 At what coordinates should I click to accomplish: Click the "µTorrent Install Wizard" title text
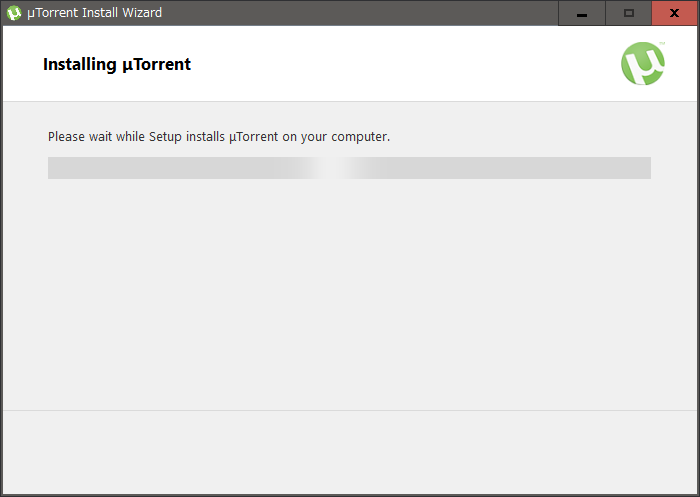click(94, 13)
